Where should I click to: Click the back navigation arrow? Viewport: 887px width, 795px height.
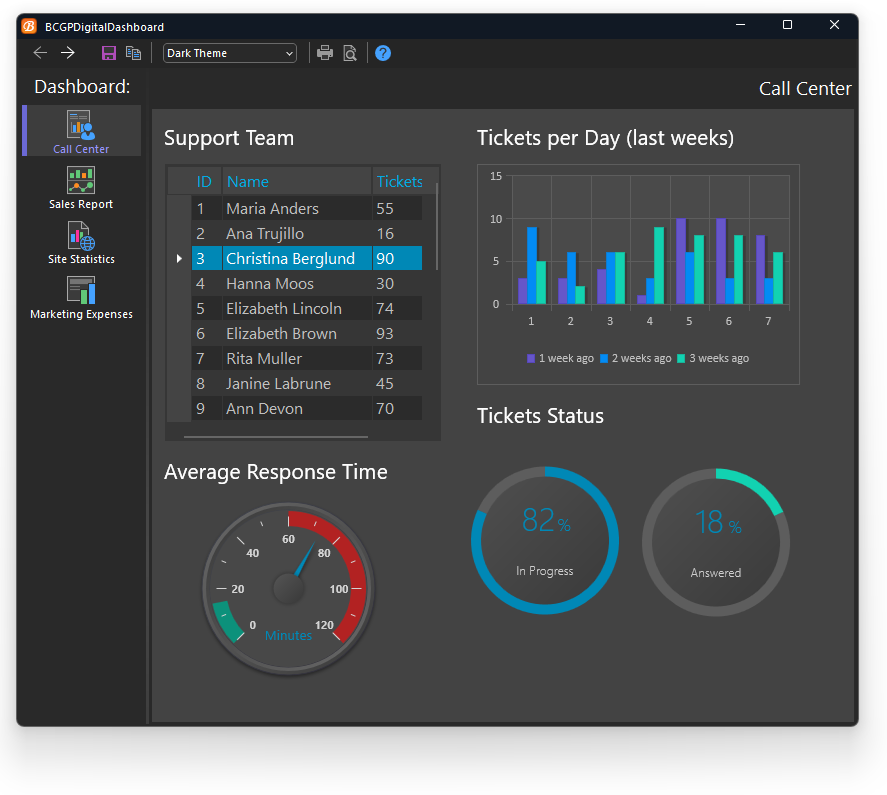point(40,53)
